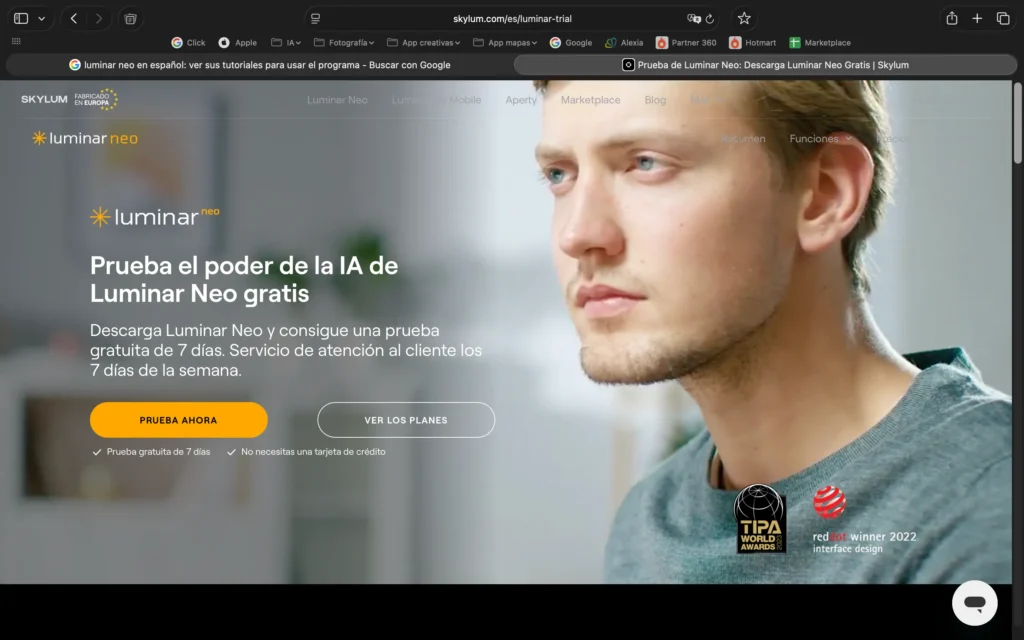Image resolution: width=1024 pixels, height=640 pixels.
Task: Open the Partner 360 bookmark
Action: 686,42
